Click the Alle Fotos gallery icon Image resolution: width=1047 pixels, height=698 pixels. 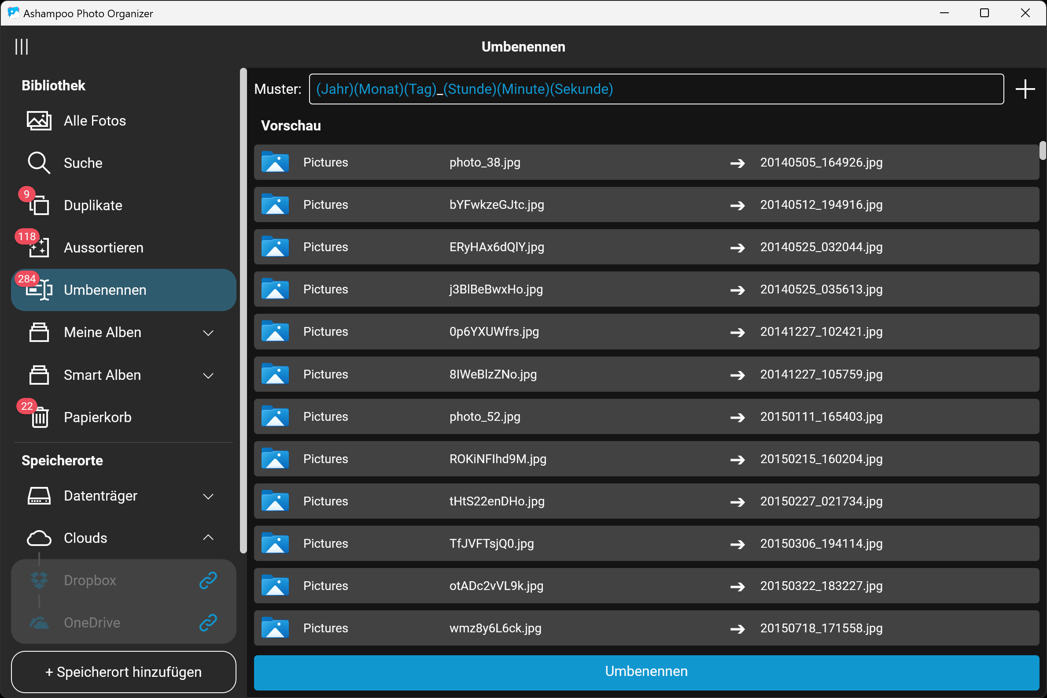(39, 121)
